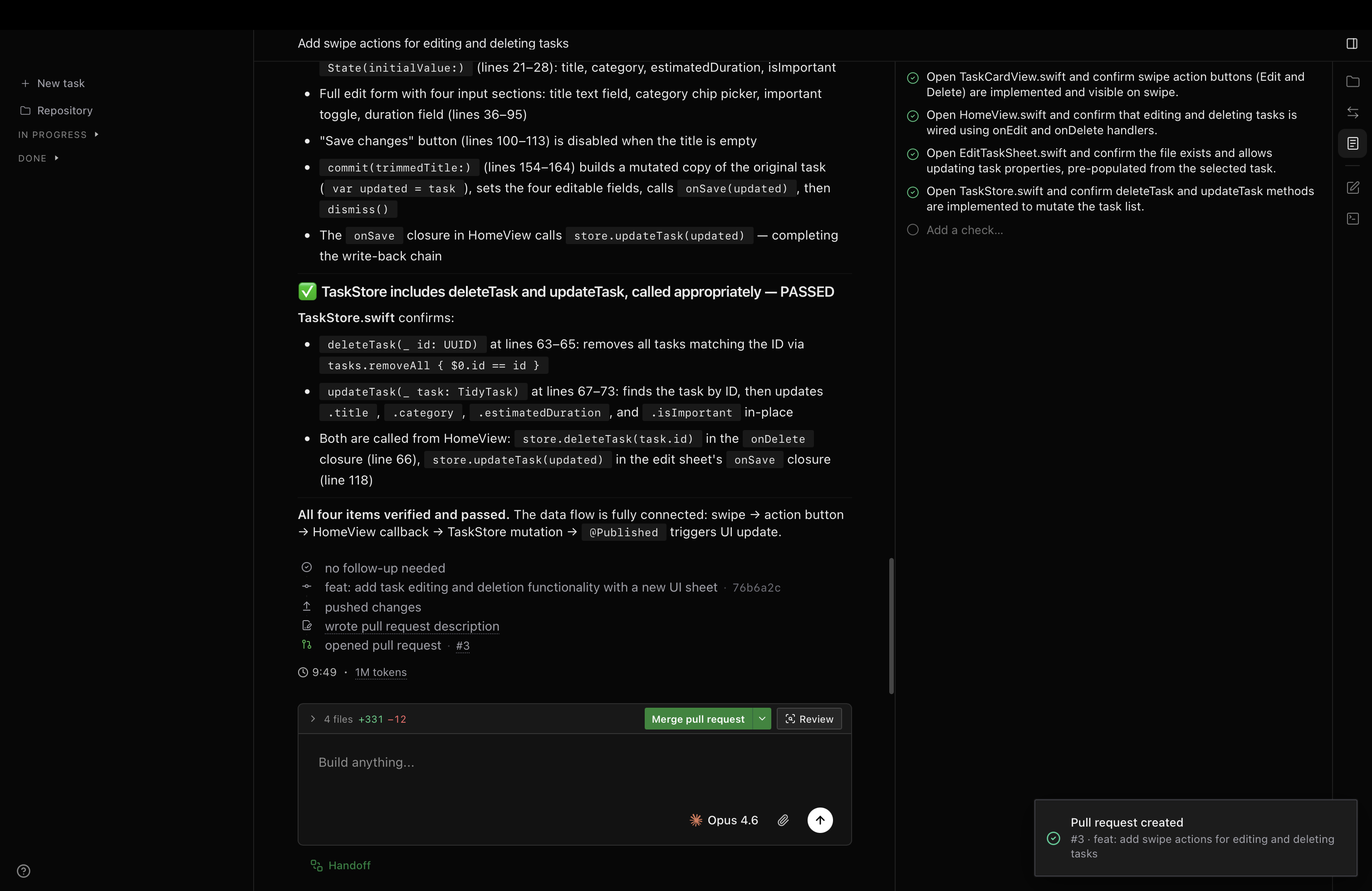This screenshot has height=891, width=1372.
Task: Send message with the up-arrow button
Action: [x=820, y=820]
